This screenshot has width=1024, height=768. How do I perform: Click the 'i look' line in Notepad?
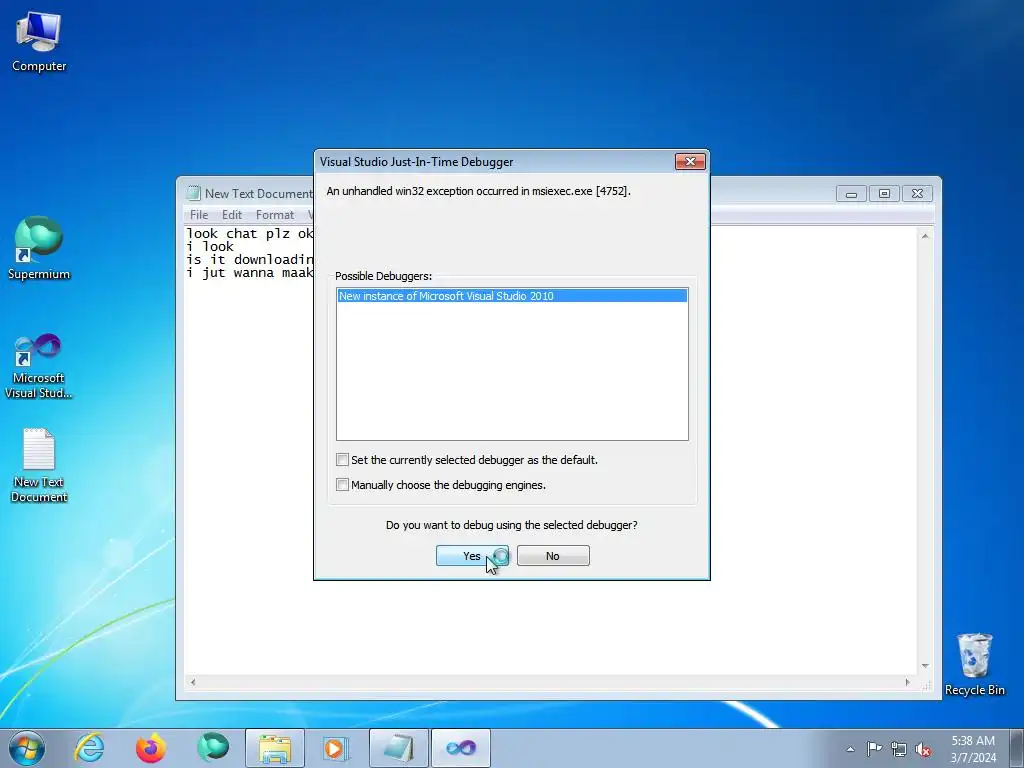click(210, 246)
